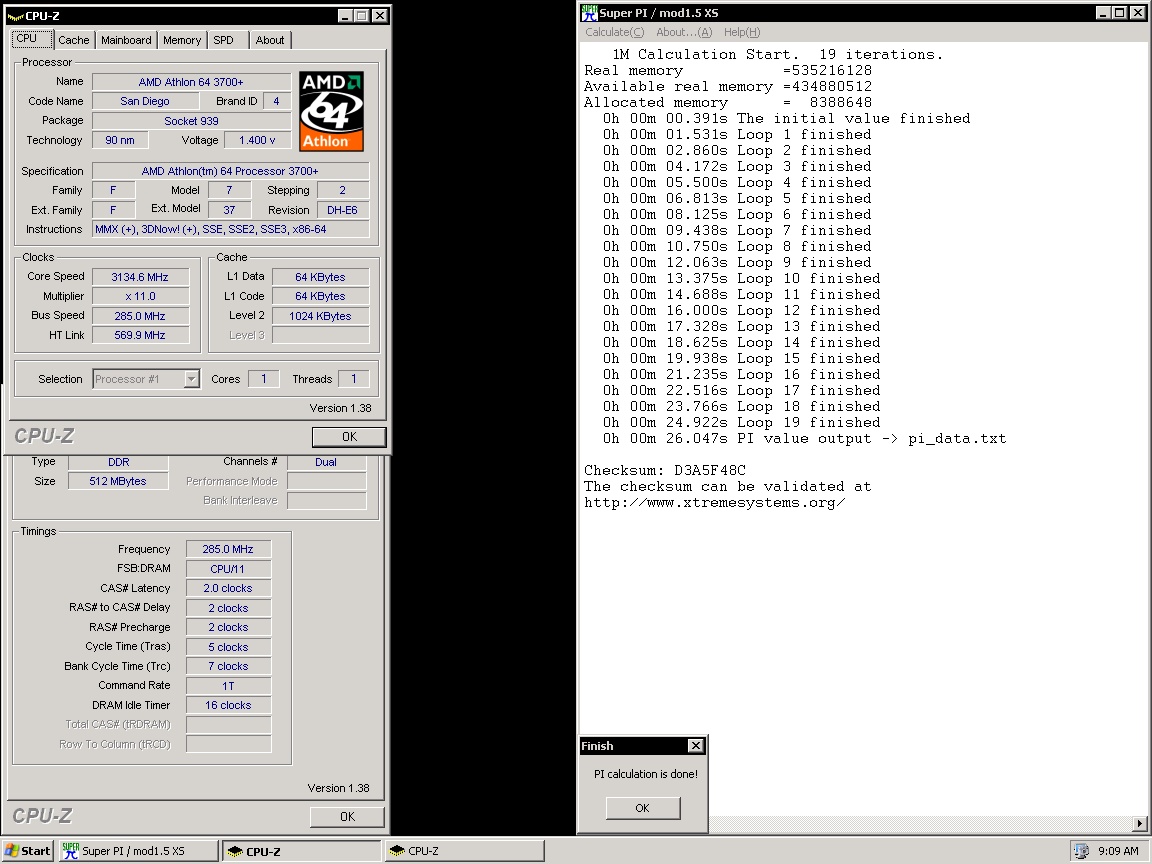Click OK in front CPU-Z window
The image size is (1152, 864).
click(x=350, y=436)
